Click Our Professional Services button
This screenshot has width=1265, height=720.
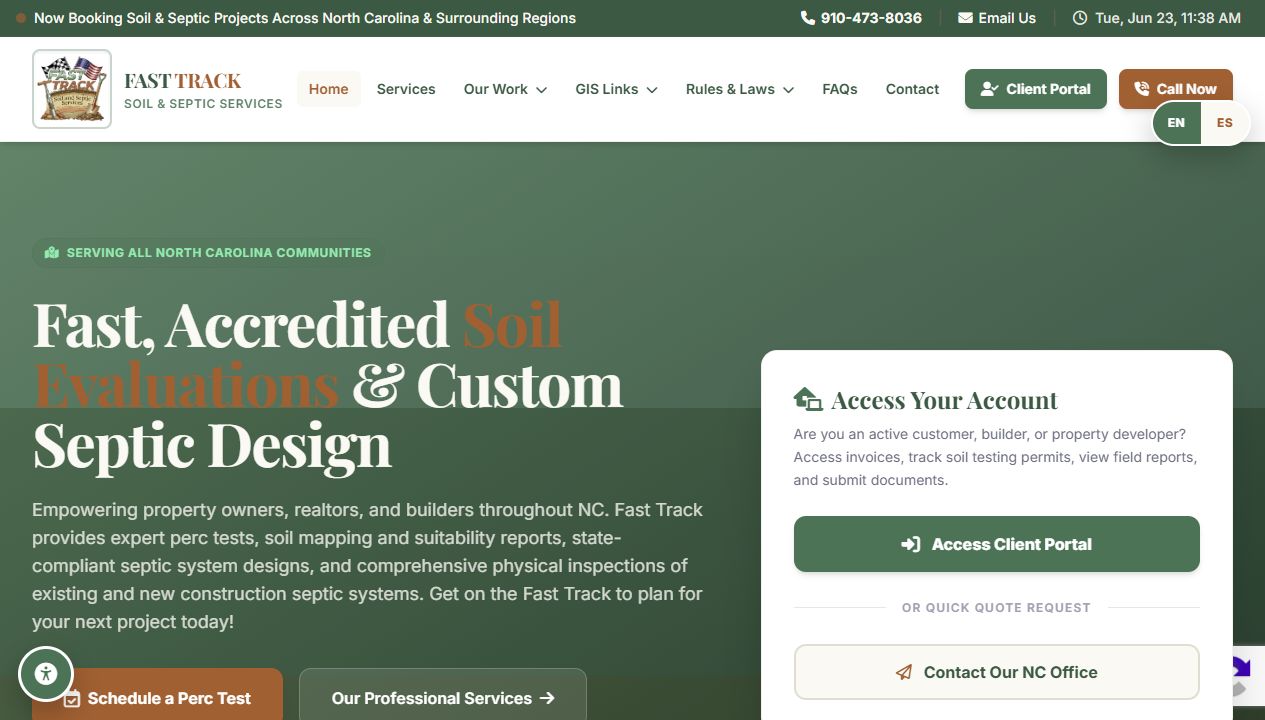(x=443, y=694)
